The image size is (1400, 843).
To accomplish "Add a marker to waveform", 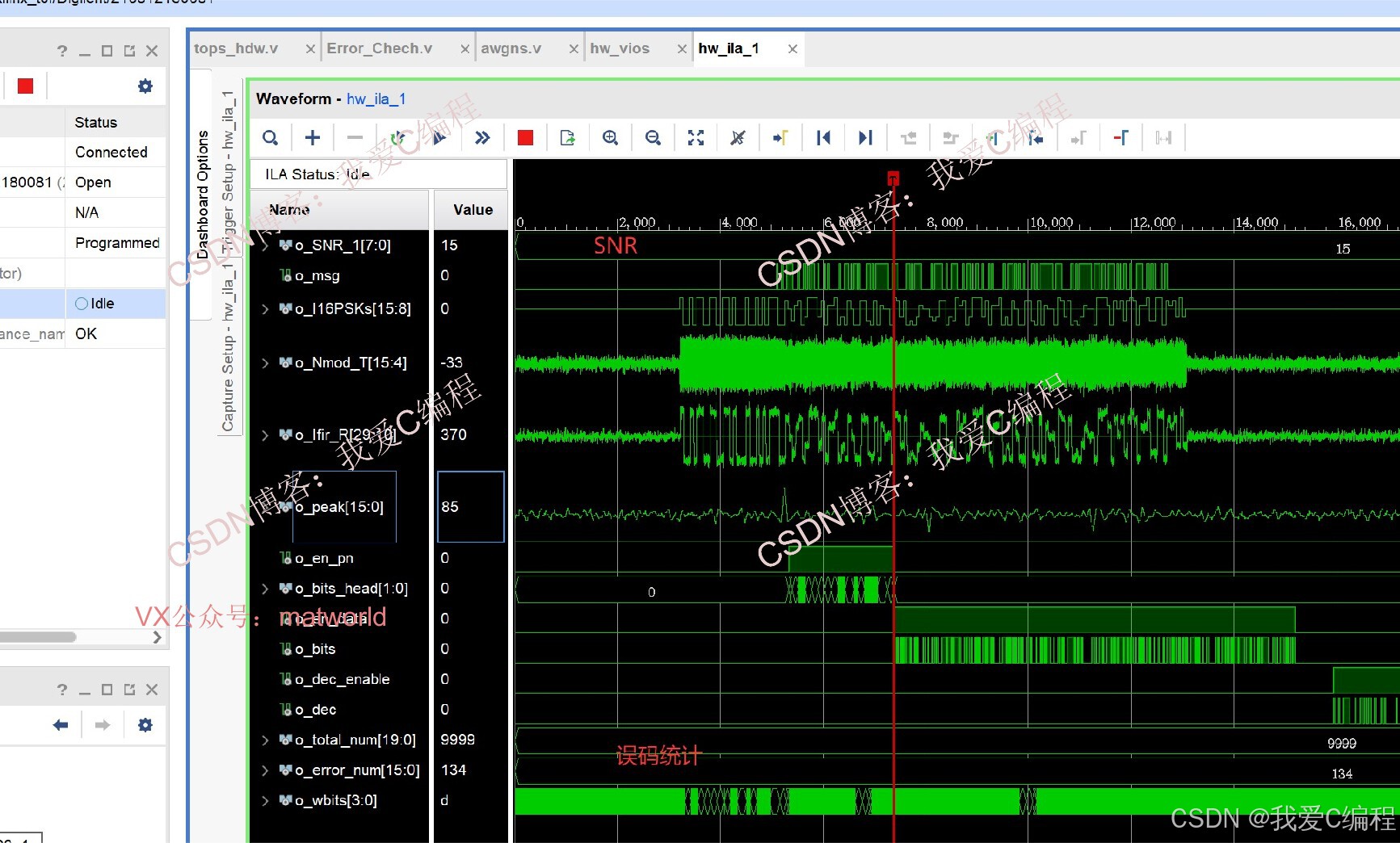I will pos(993,138).
